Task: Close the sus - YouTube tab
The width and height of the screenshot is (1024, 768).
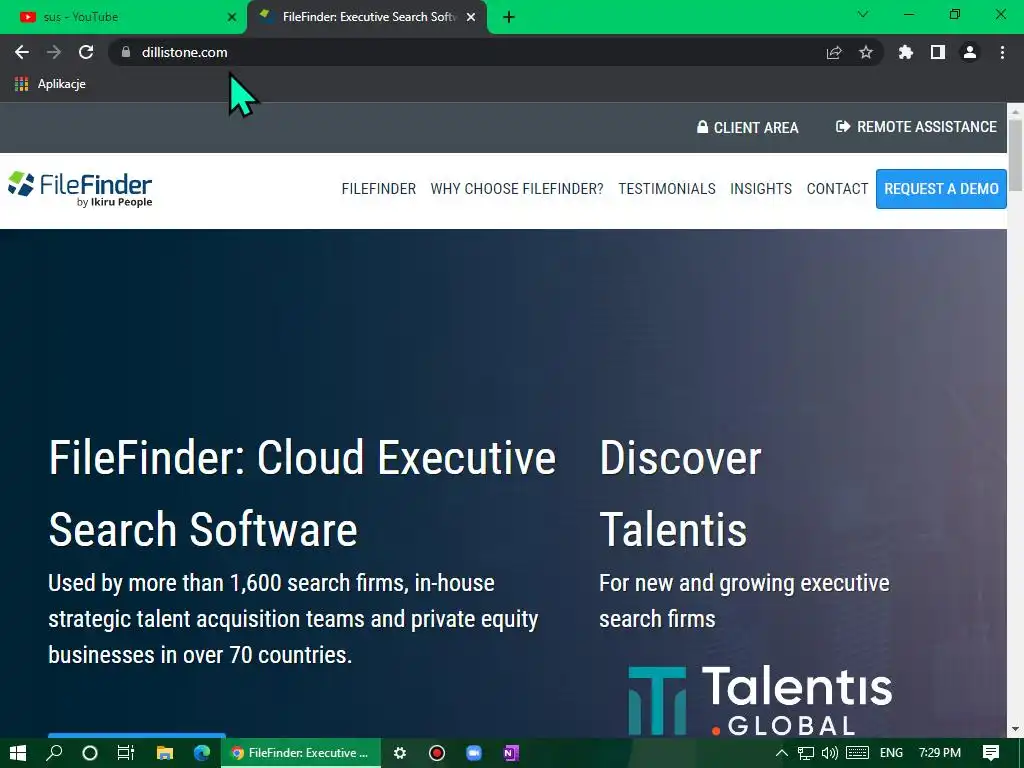Action: (232, 17)
